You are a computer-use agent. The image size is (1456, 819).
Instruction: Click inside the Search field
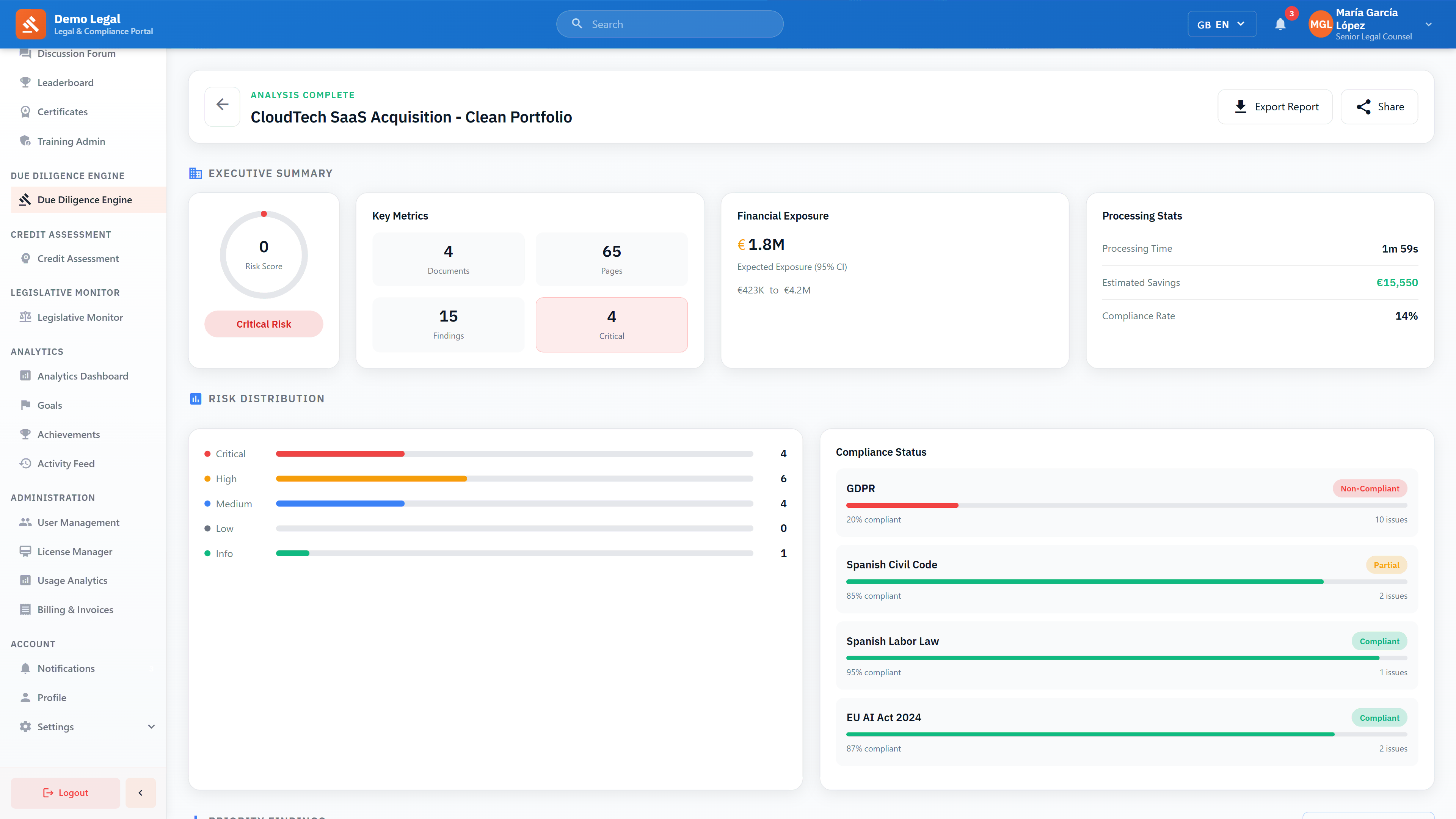point(669,24)
